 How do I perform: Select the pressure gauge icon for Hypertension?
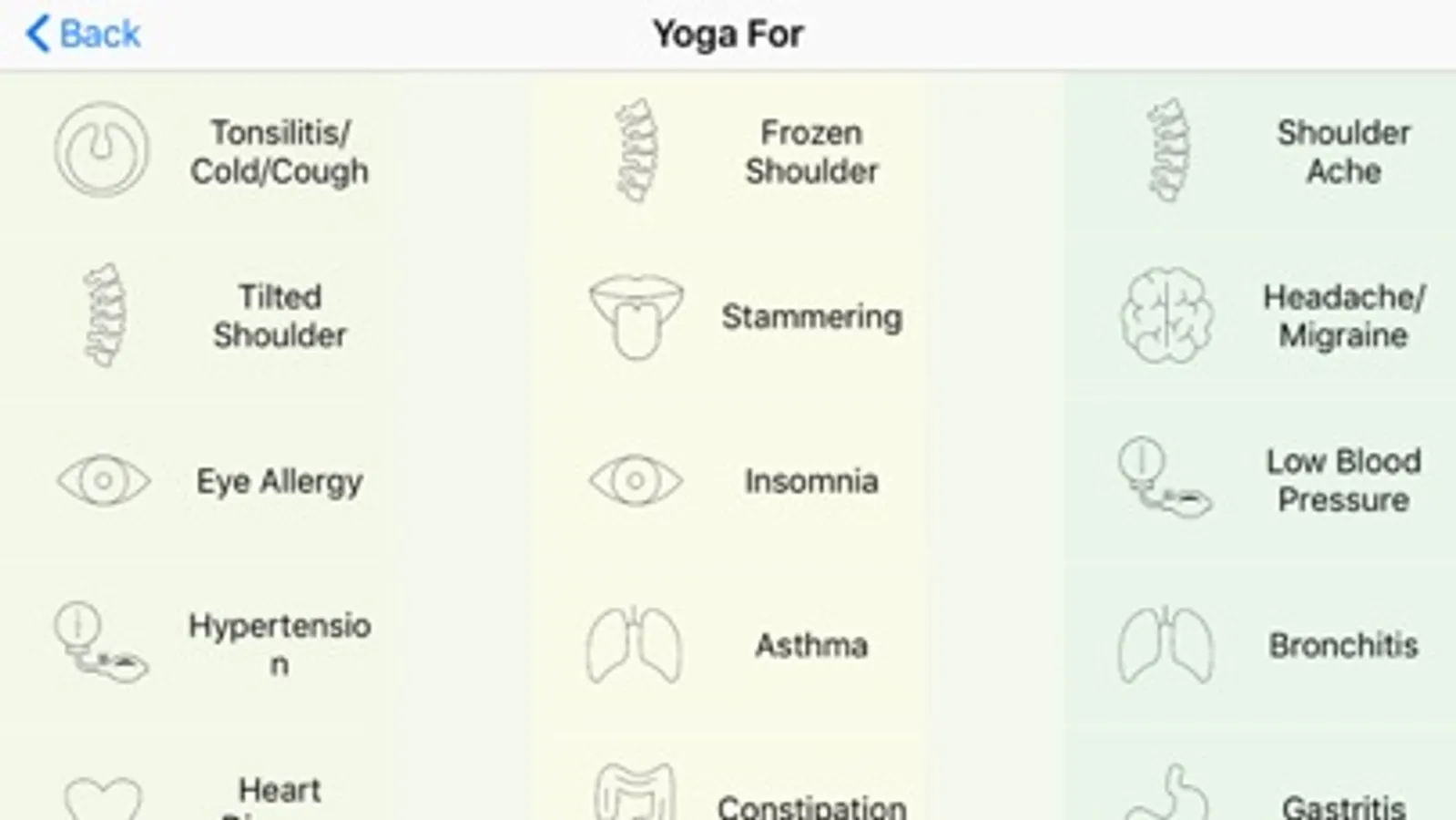click(x=100, y=643)
